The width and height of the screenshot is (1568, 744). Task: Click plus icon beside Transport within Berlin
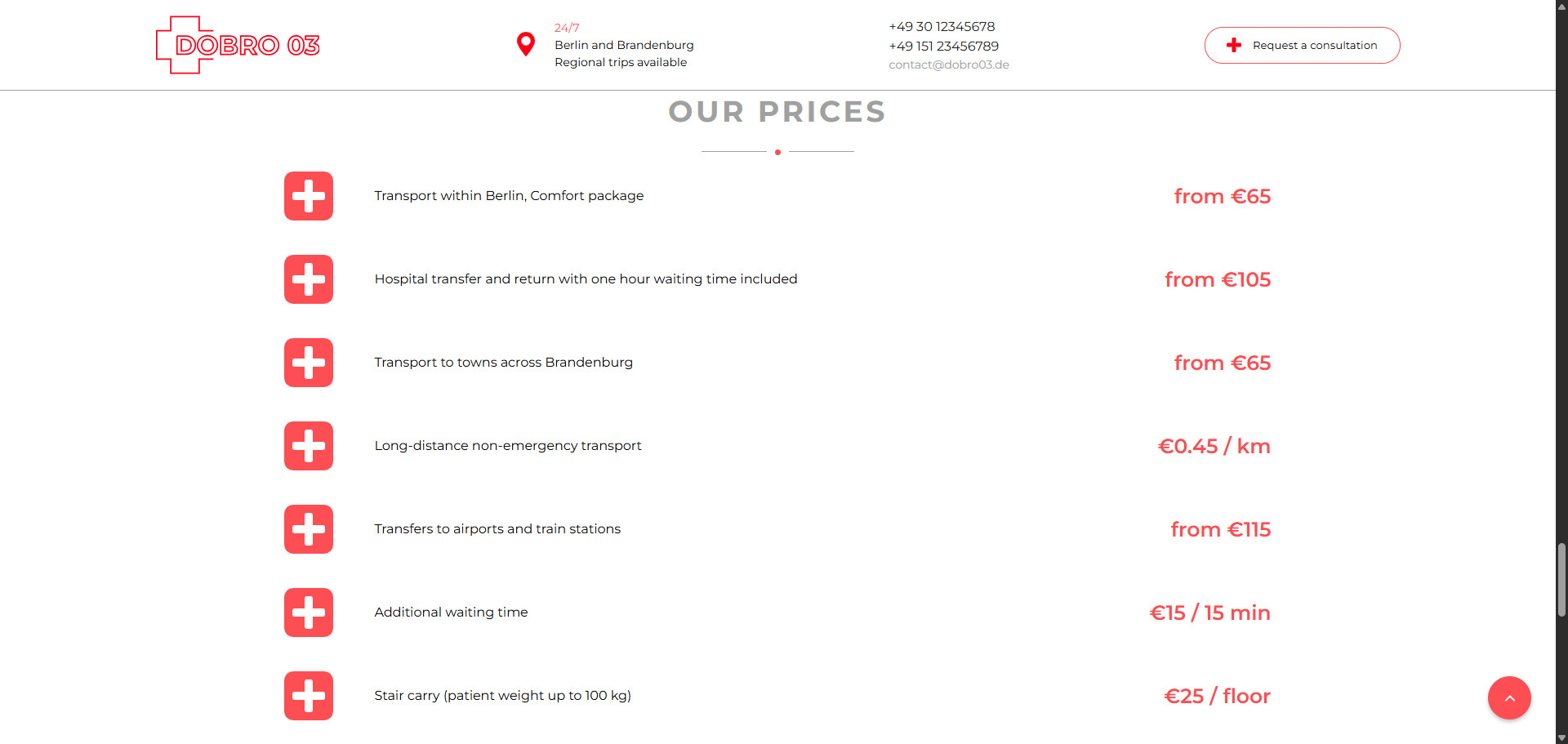pyautogui.click(x=309, y=196)
